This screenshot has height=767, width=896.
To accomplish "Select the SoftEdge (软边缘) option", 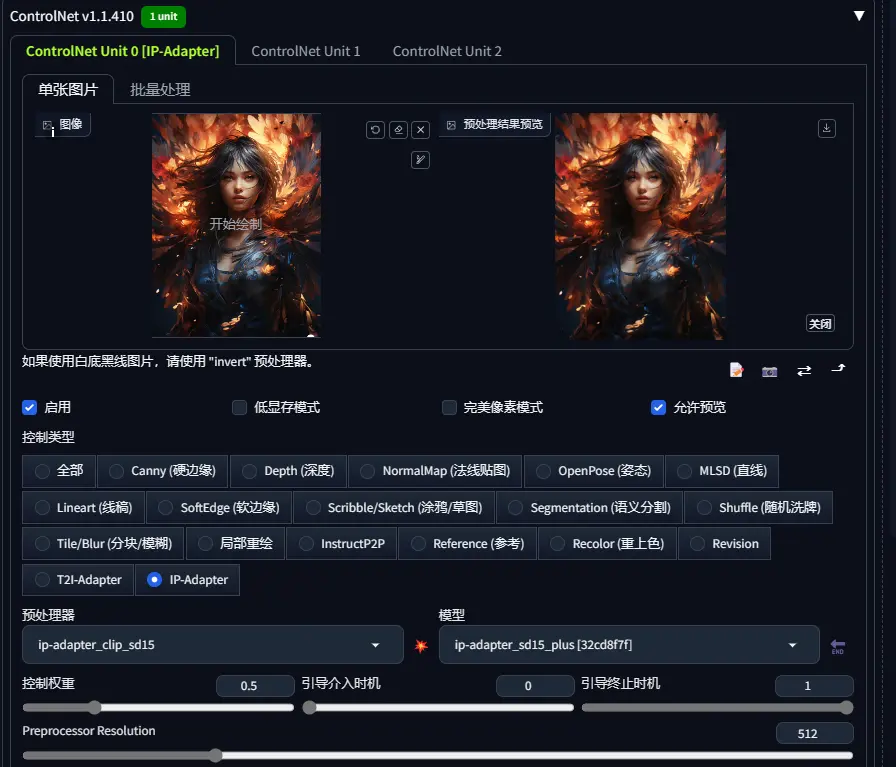I will 219,508.
